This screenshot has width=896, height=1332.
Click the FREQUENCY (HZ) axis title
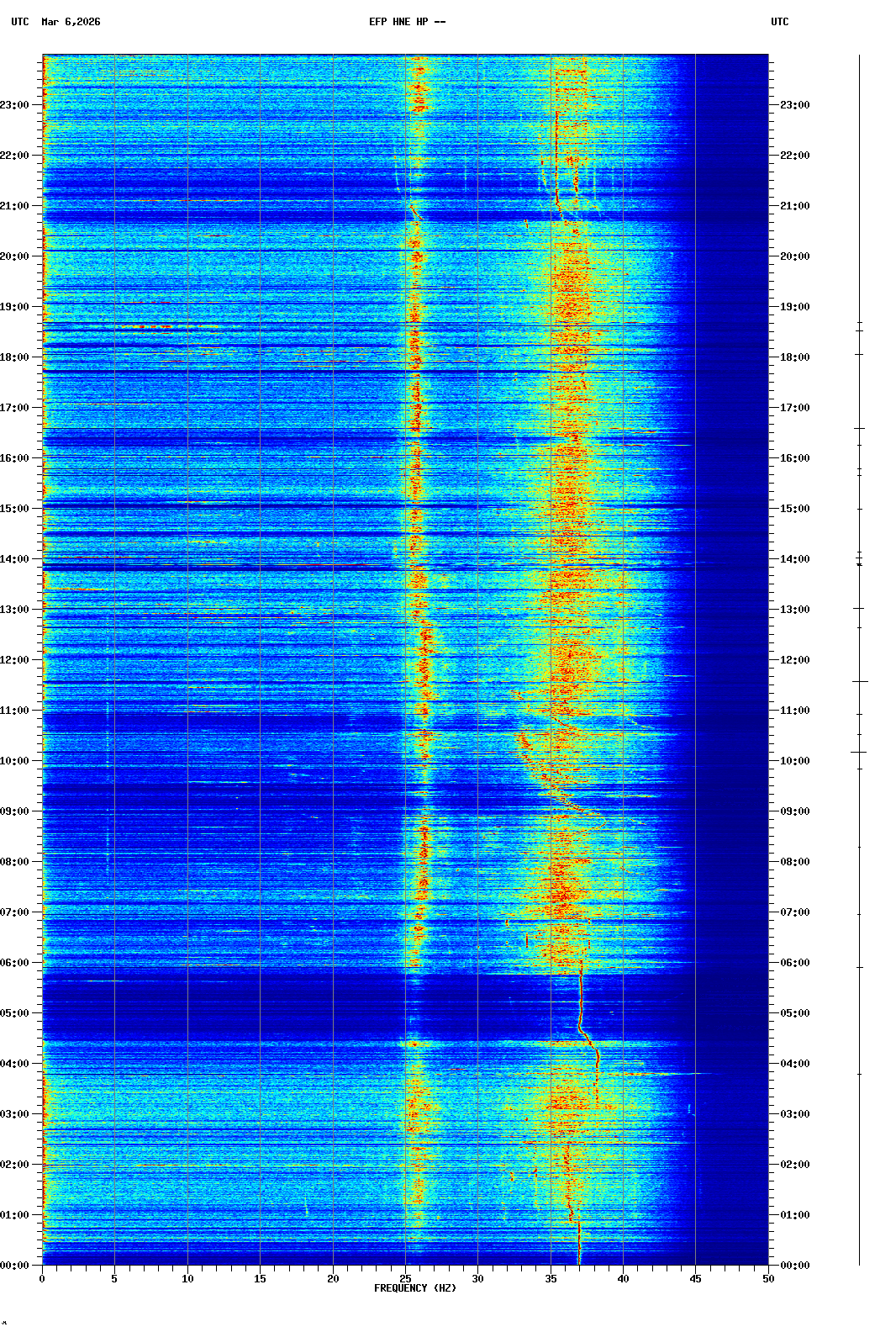coord(415,1288)
